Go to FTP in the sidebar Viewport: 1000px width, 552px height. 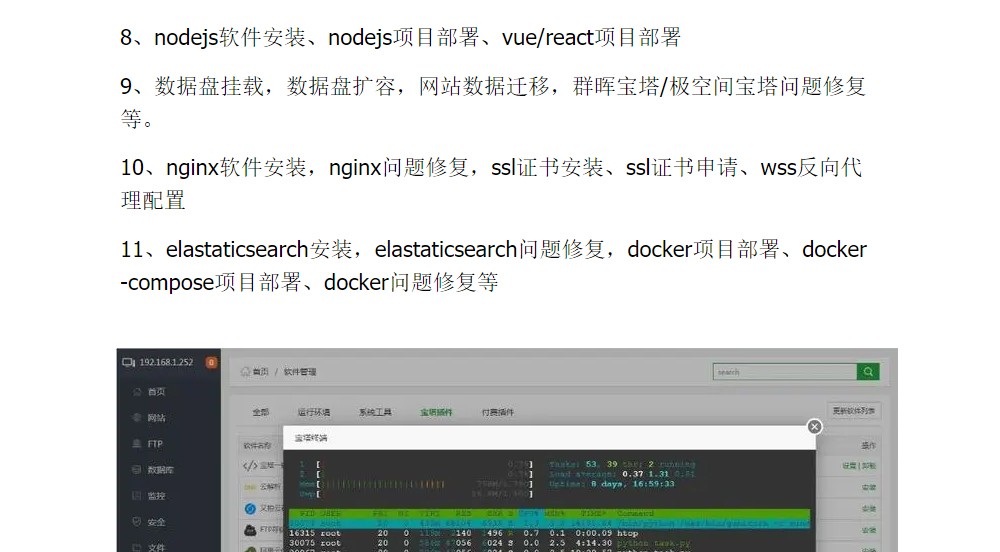[x=154, y=444]
